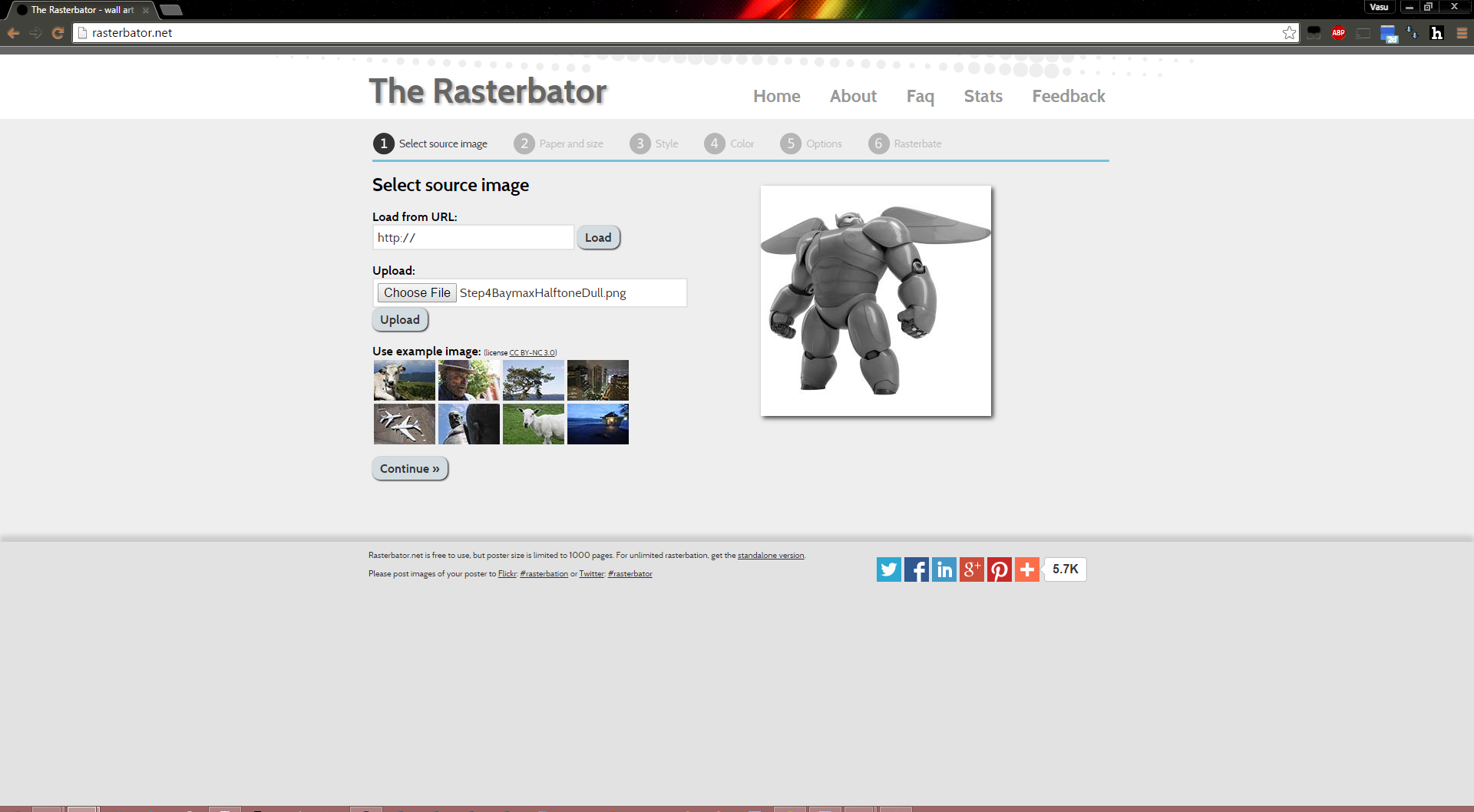Go to step 3 Style
Image resolution: width=1474 pixels, height=812 pixels.
click(x=654, y=144)
